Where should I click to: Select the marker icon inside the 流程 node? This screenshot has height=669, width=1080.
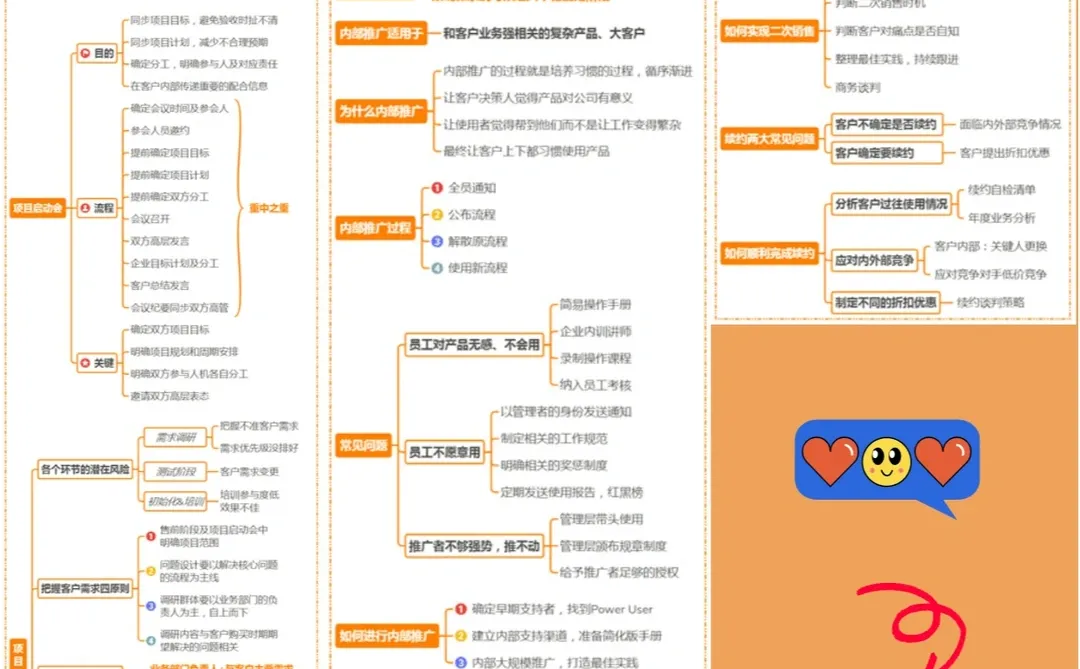(x=84, y=208)
